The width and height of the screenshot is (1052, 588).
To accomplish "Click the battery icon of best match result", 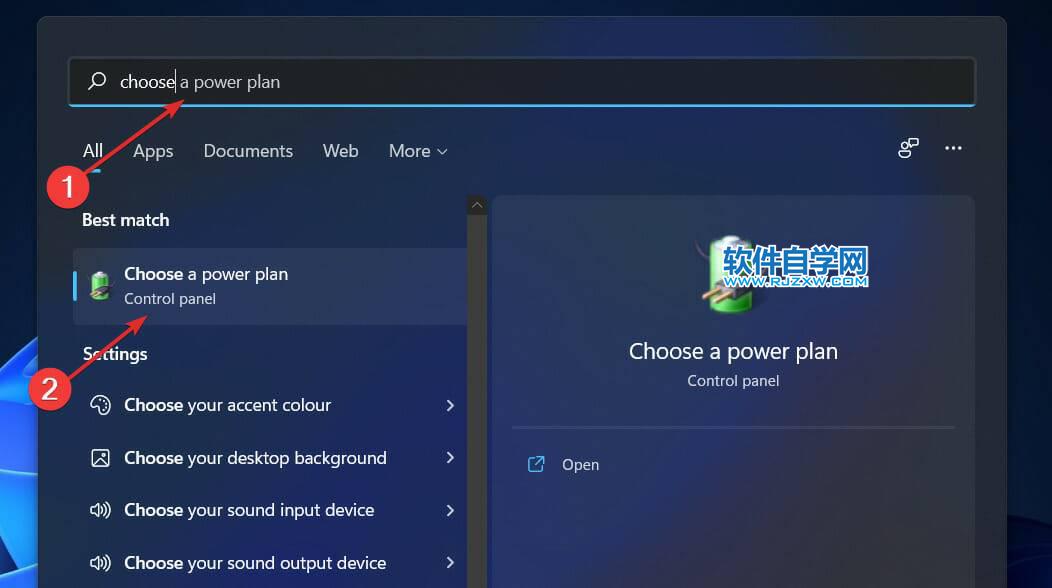I will [101, 286].
